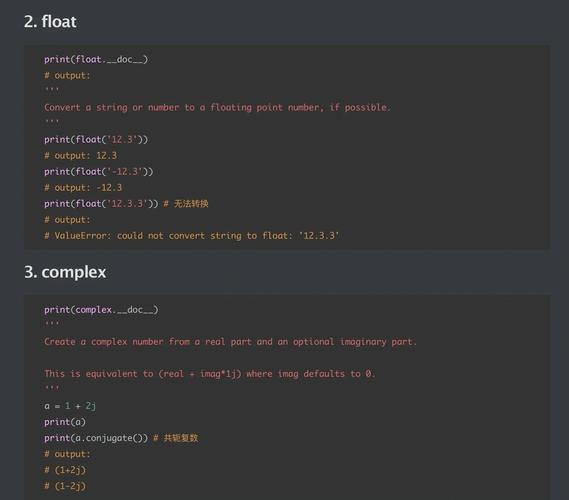The height and width of the screenshot is (500, 569).
Task: Click the '2. float' heading
Action: pyautogui.click(x=50, y=21)
